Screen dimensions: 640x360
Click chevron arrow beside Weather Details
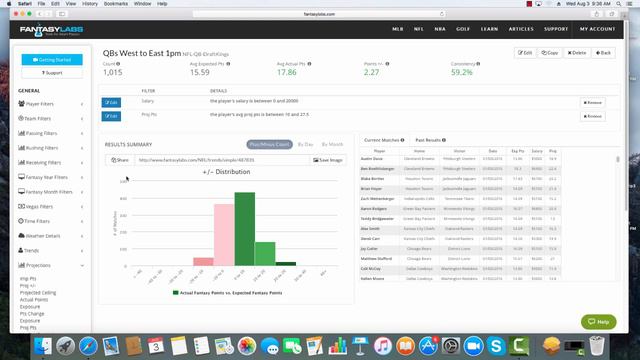[82, 236]
